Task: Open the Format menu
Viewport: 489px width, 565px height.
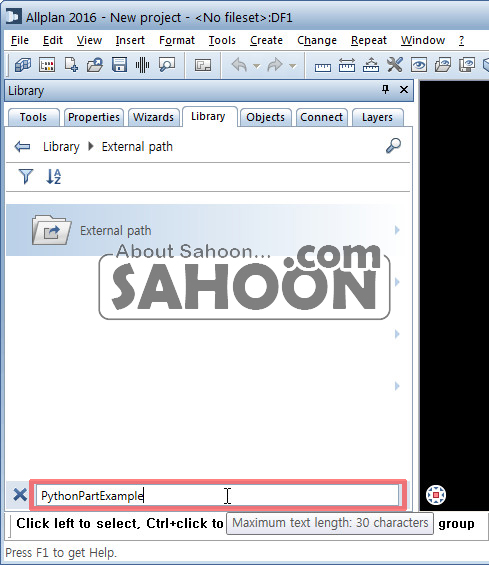Action: coord(177,40)
